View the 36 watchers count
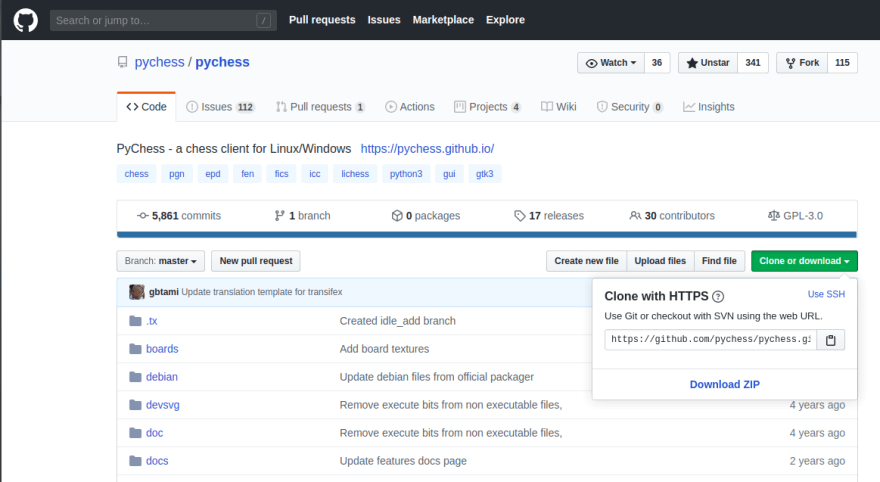This screenshot has width=880, height=482. [x=657, y=63]
